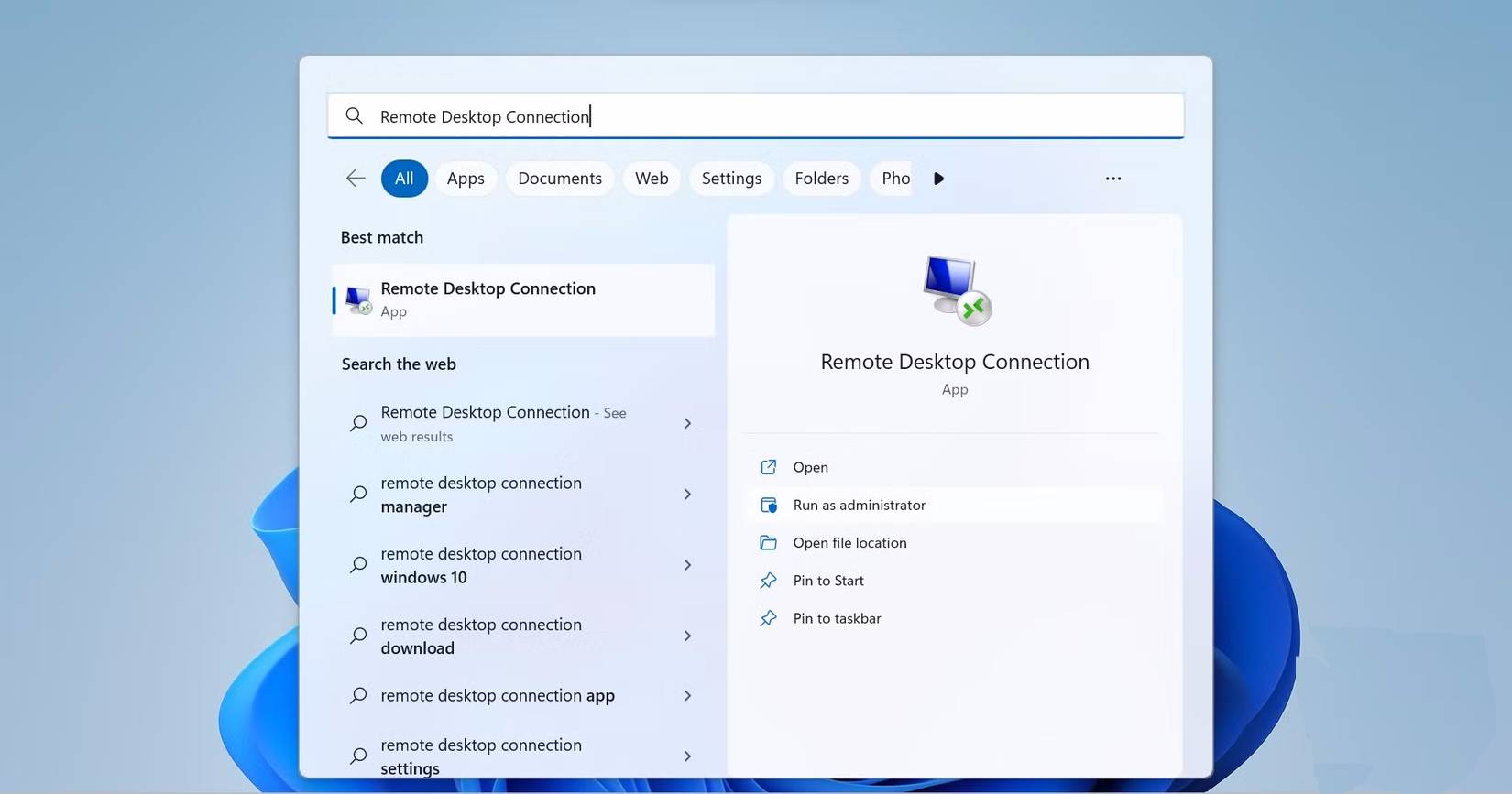
Task: Click the Open file location folder icon
Action: [x=768, y=543]
